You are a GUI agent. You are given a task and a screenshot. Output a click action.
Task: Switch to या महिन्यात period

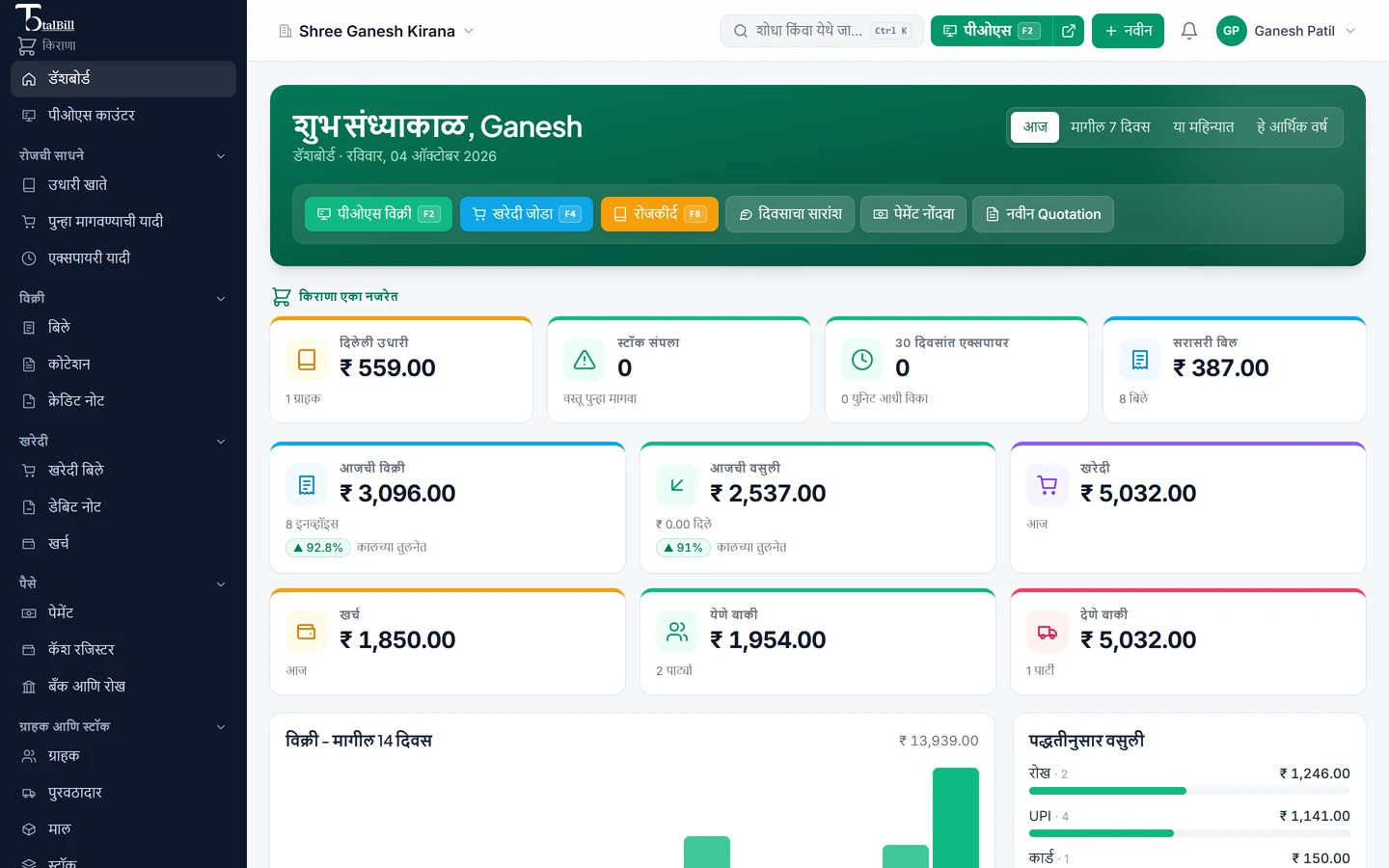pos(1204,127)
